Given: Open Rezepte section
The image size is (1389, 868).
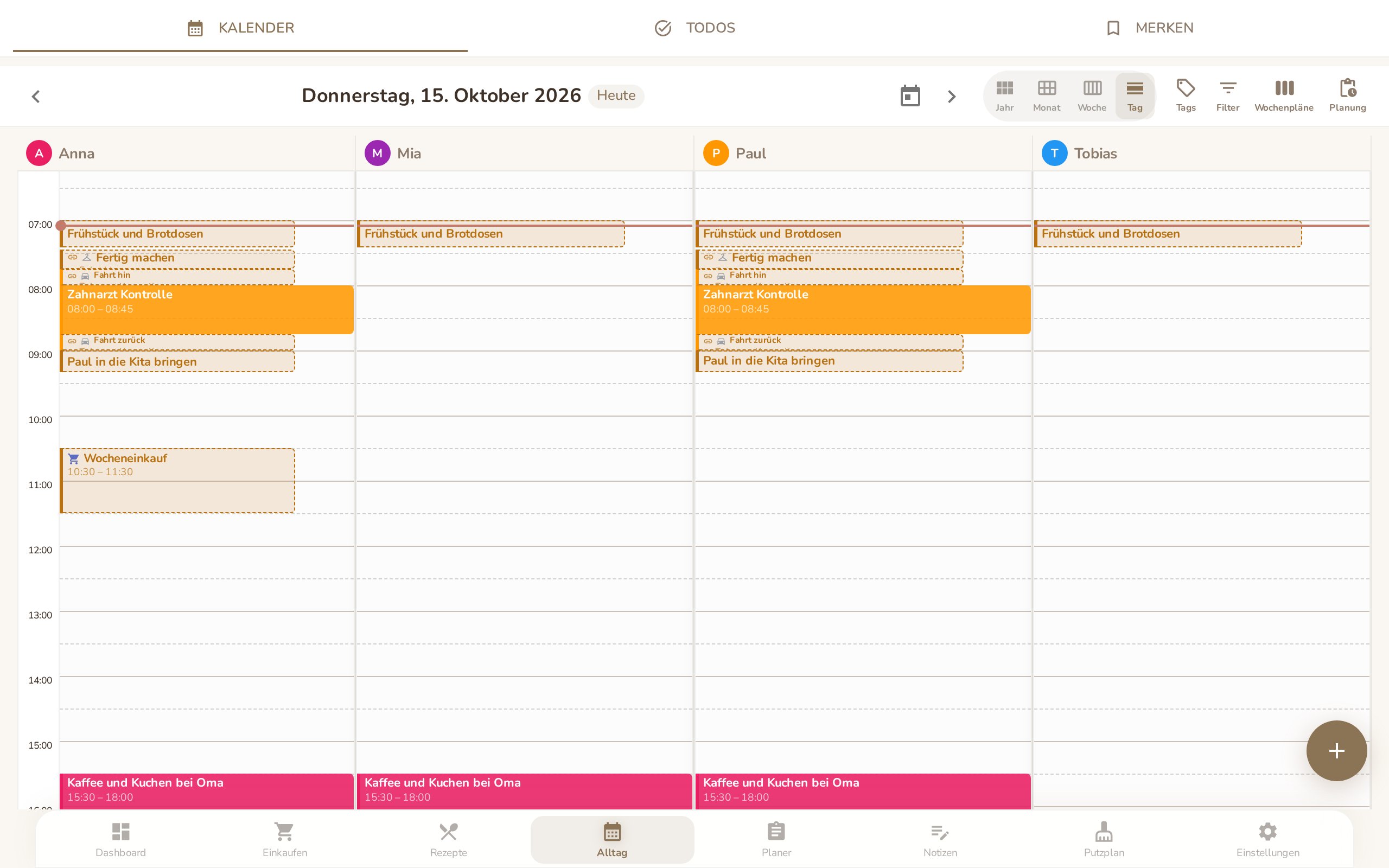Looking at the screenshot, I should click(x=448, y=840).
